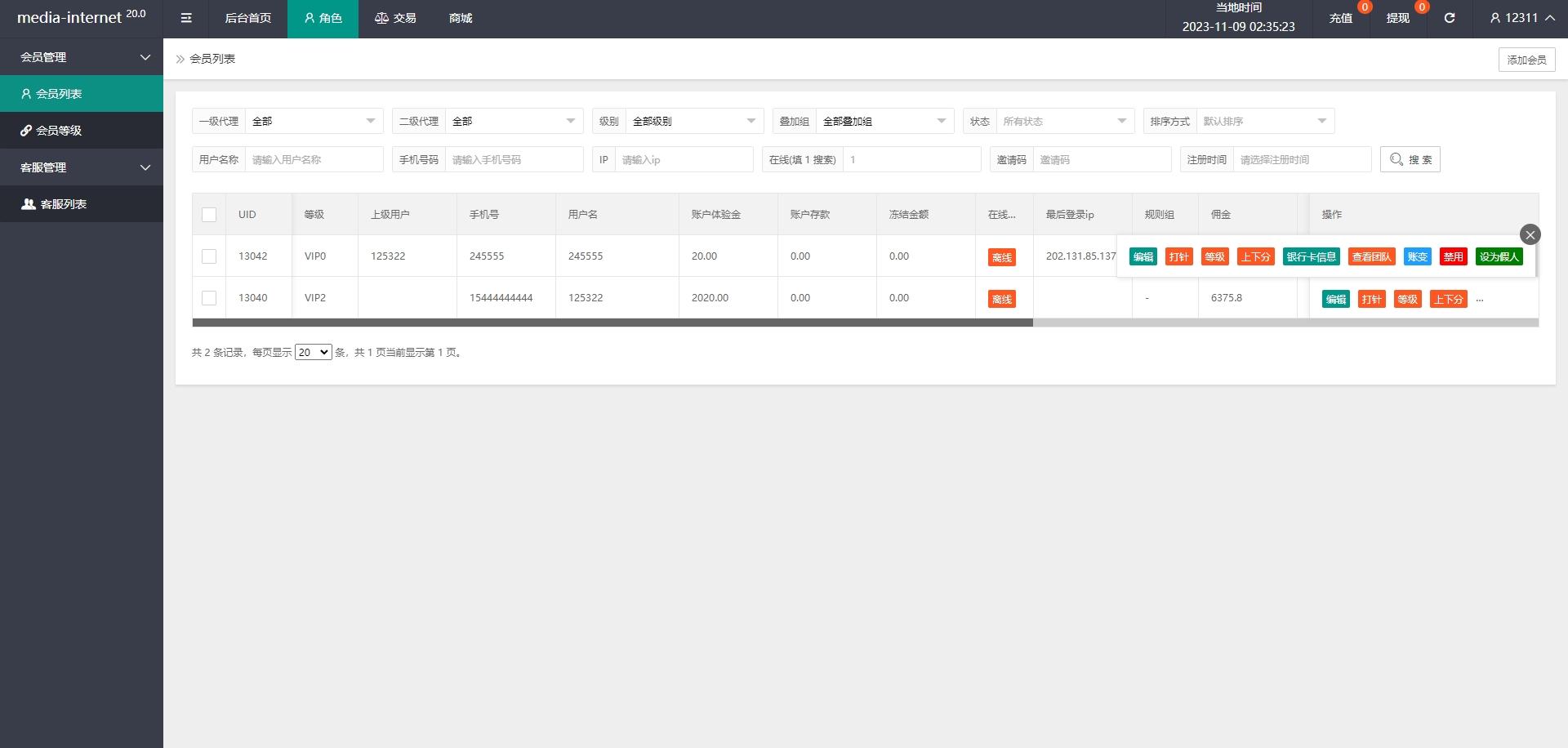The height and width of the screenshot is (748, 1568).
Task: Click the horizontal table scrollbar
Action: click(x=612, y=323)
